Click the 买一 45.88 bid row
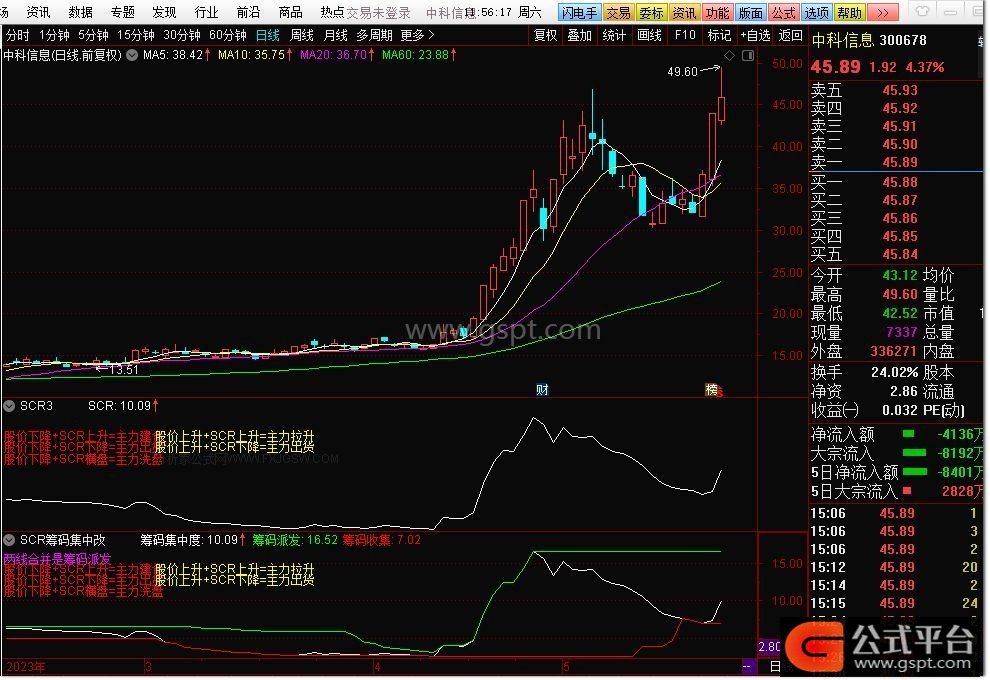 864,183
